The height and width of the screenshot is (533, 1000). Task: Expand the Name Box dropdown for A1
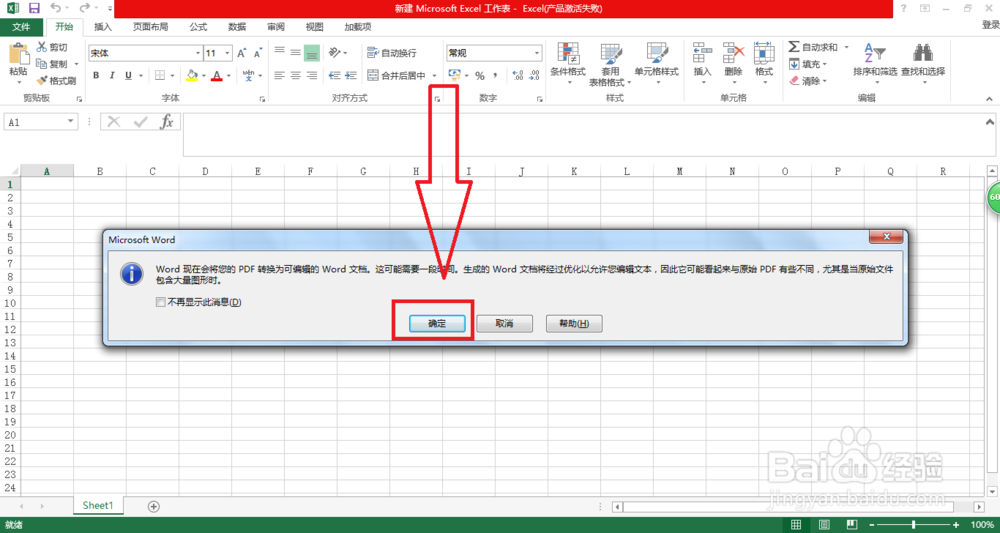tap(71, 122)
